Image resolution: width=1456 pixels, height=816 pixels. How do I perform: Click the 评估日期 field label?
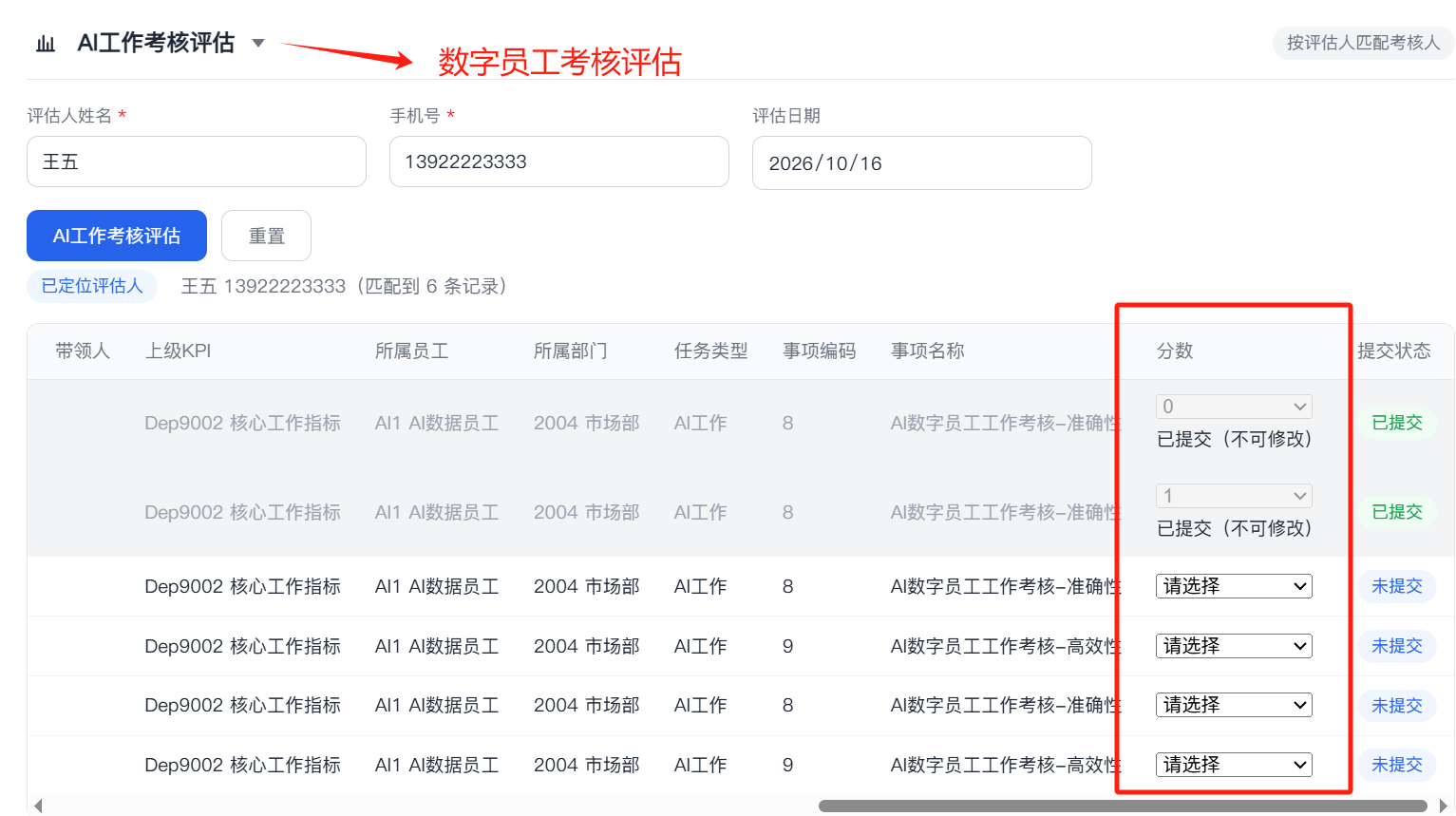[786, 116]
